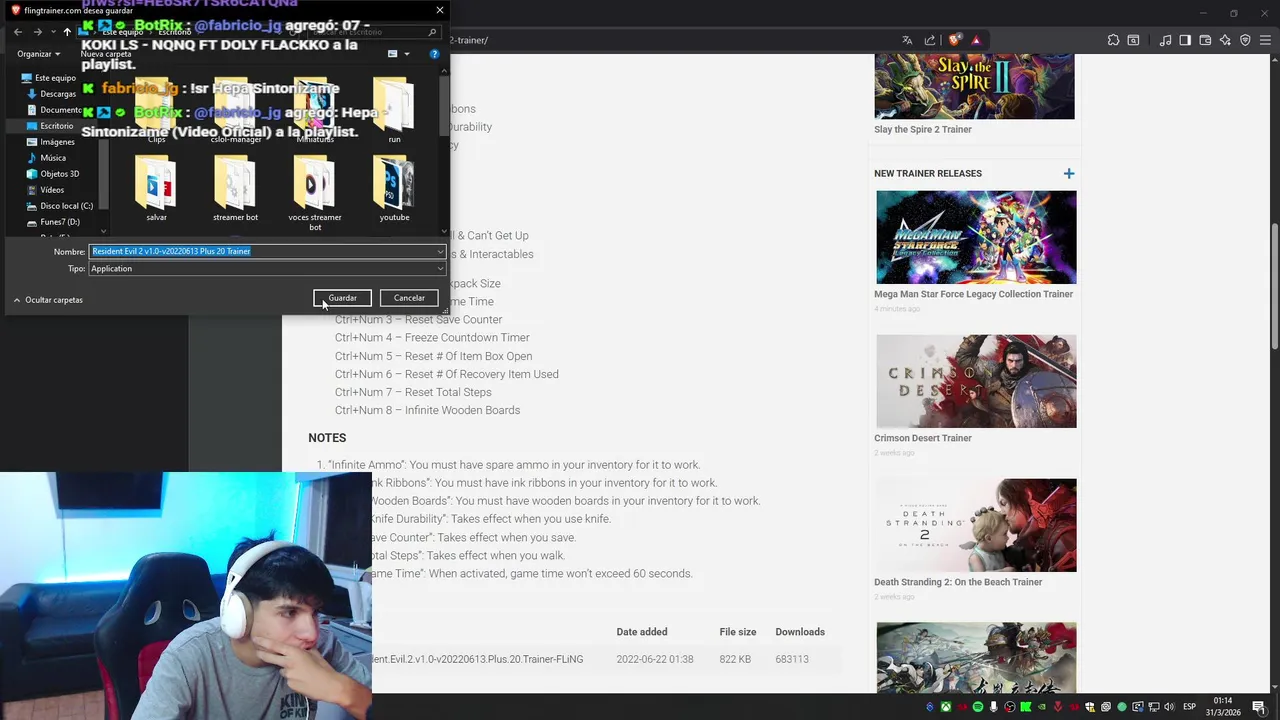Click the Forward arrow in save dialog
The height and width of the screenshot is (720, 1280).
point(38,32)
